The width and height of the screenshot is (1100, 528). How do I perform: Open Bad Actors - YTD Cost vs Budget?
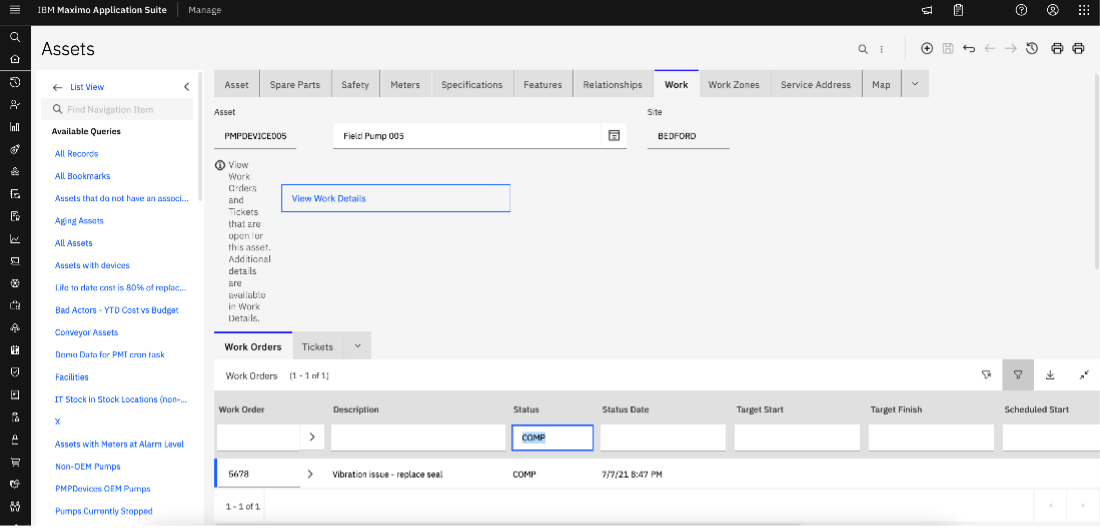pos(116,310)
